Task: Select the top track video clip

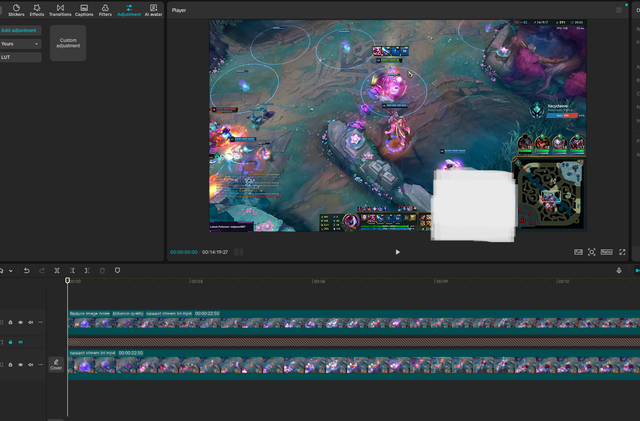Action: pos(354,323)
